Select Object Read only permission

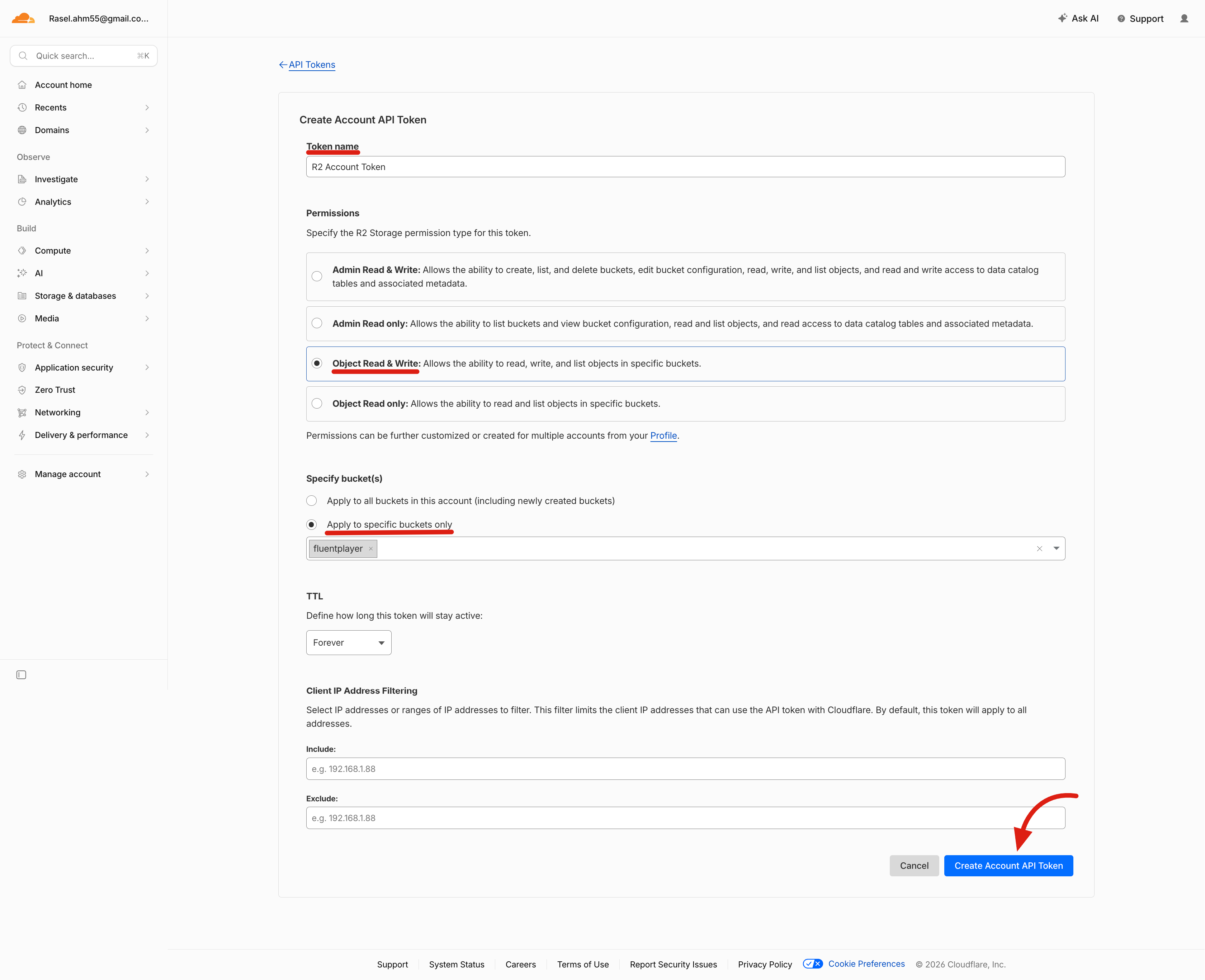tap(317, 404)
